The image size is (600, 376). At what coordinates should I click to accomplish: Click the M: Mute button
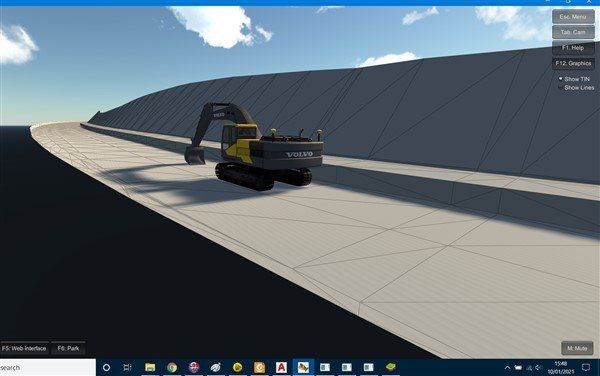coord(577,348)
